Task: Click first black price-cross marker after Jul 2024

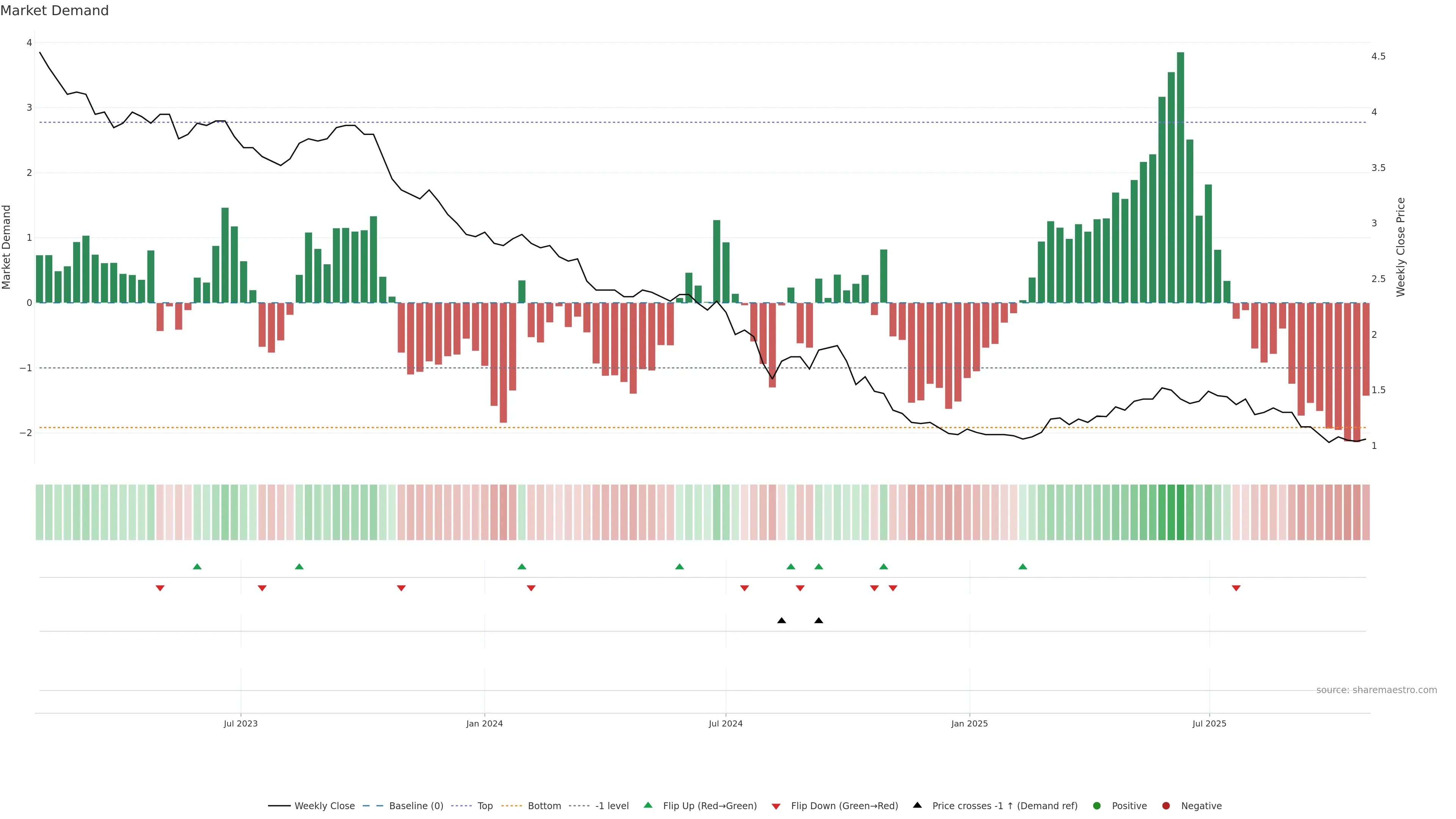Action: click(x=782, y=621)
